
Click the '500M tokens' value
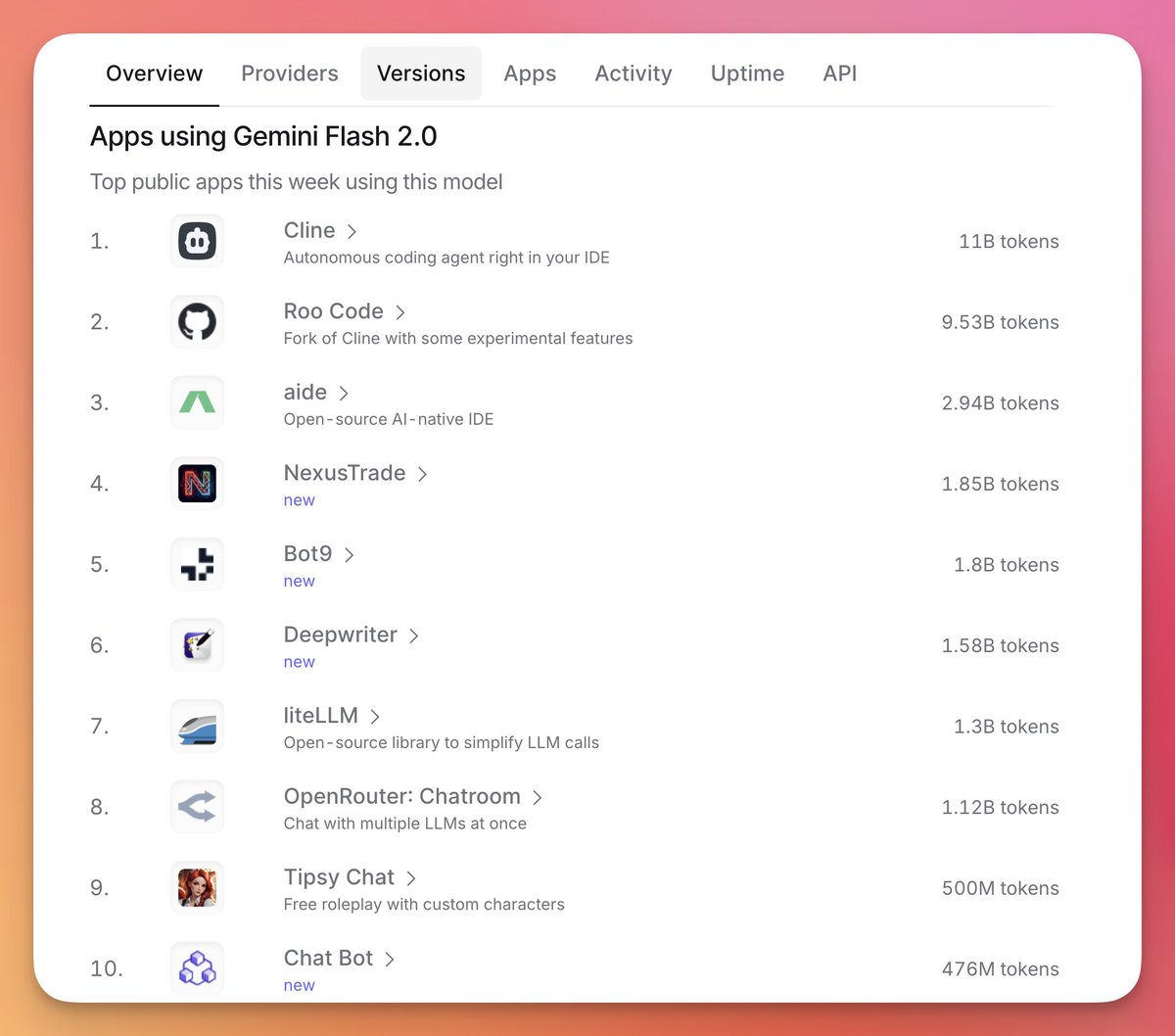(x=1000, y=888)
